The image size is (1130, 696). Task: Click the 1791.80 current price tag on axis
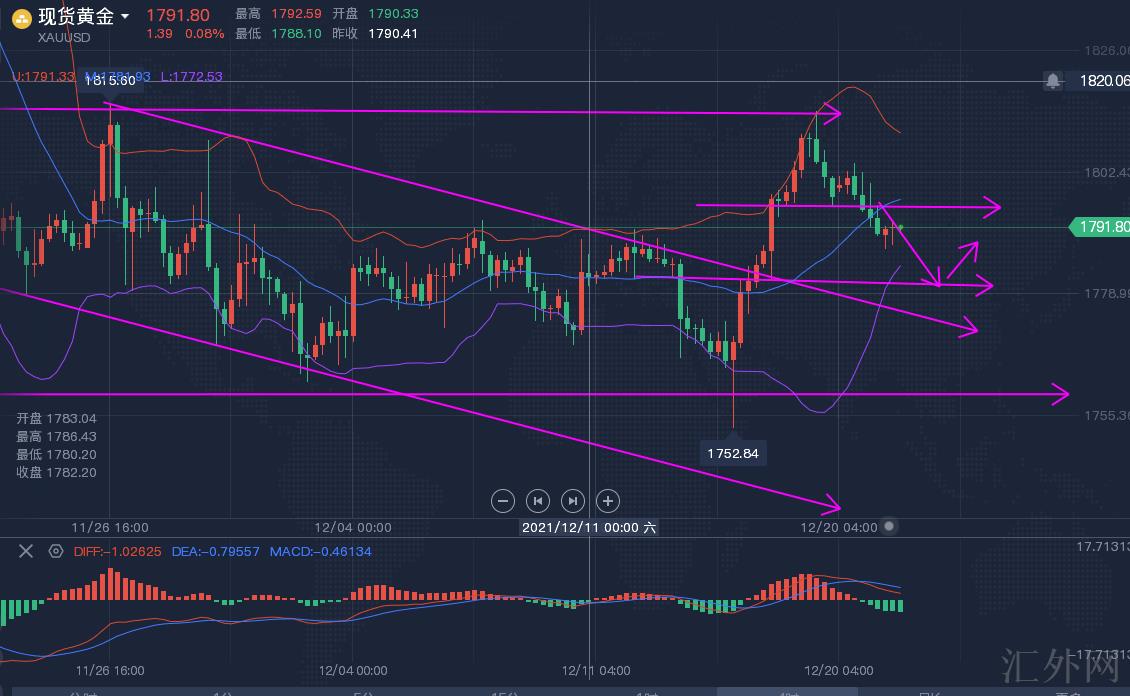[1100, 227]
